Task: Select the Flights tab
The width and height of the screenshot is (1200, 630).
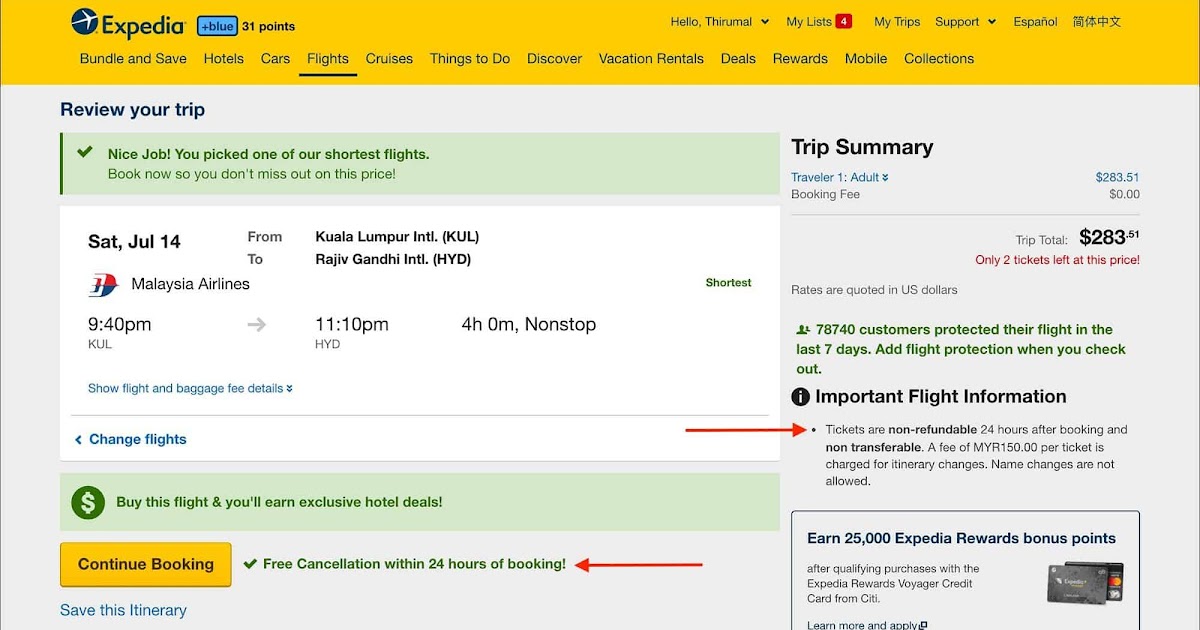Action: point(328,58)
